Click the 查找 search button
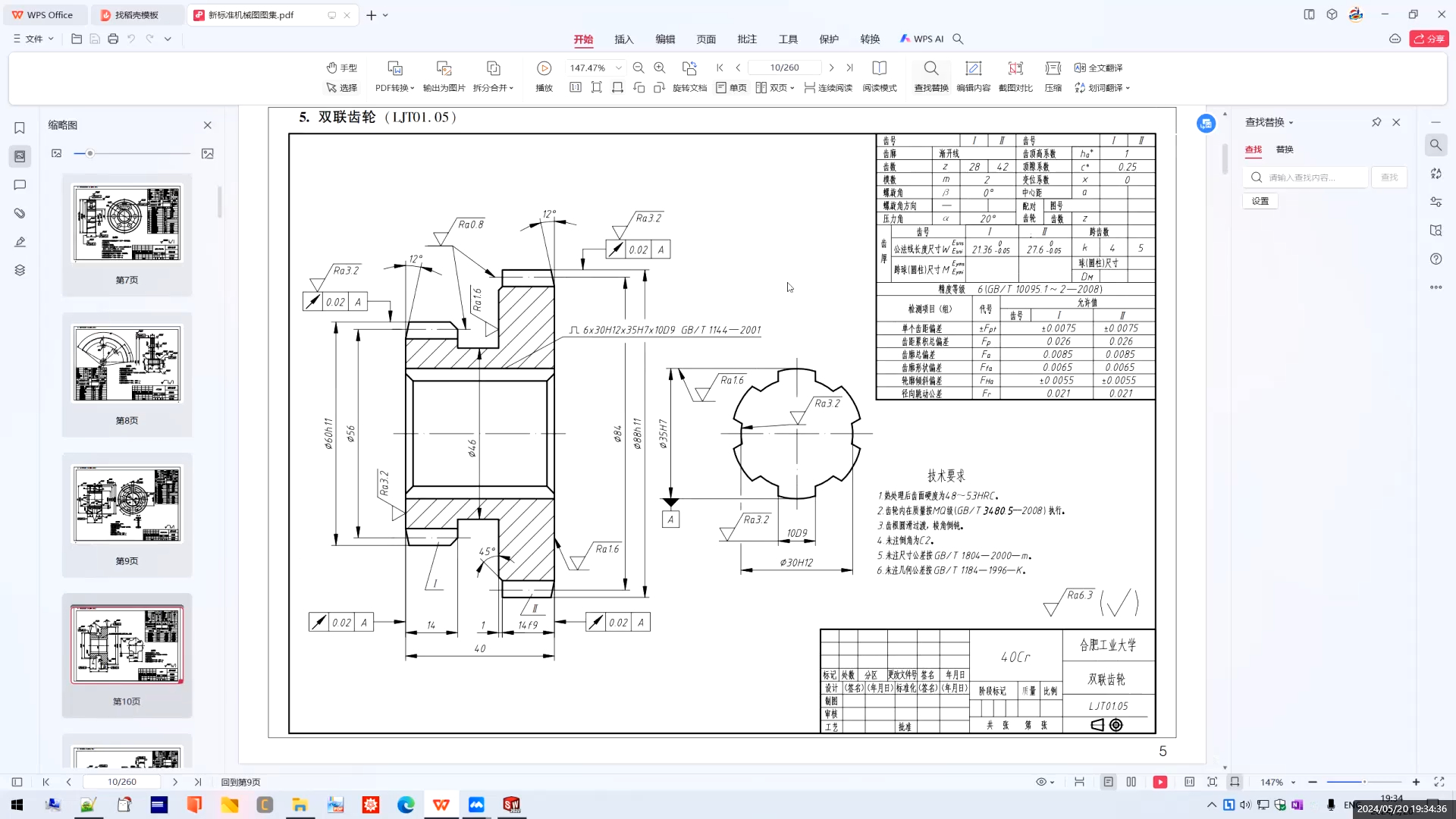 coord(1389,177)
